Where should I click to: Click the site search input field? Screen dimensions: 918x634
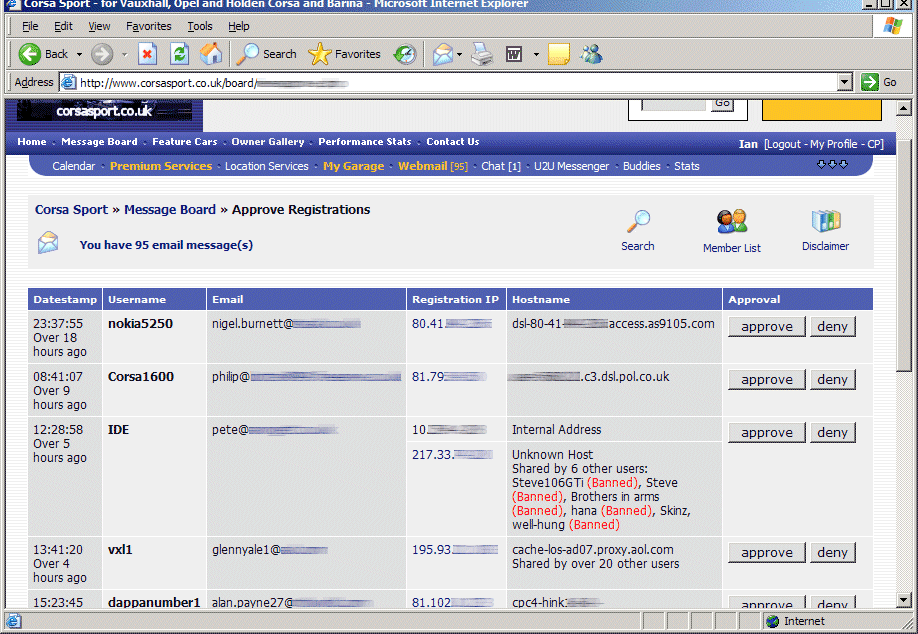(671, 104)
